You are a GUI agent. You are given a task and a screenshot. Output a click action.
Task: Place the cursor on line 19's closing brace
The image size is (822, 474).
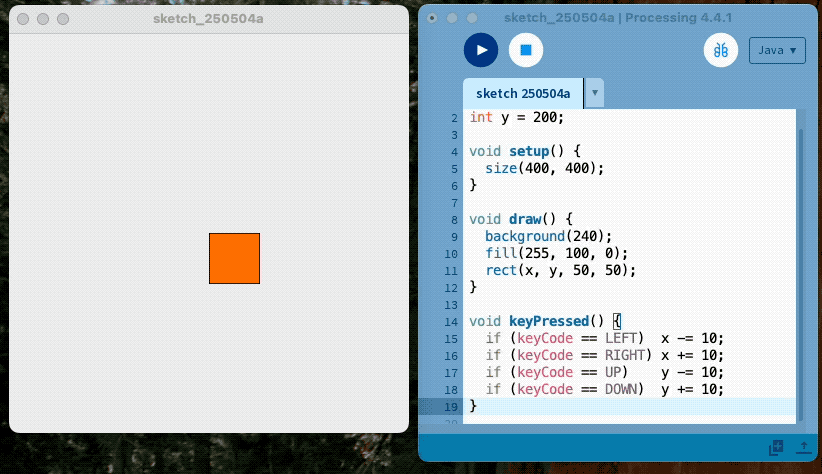pos(474,406)
